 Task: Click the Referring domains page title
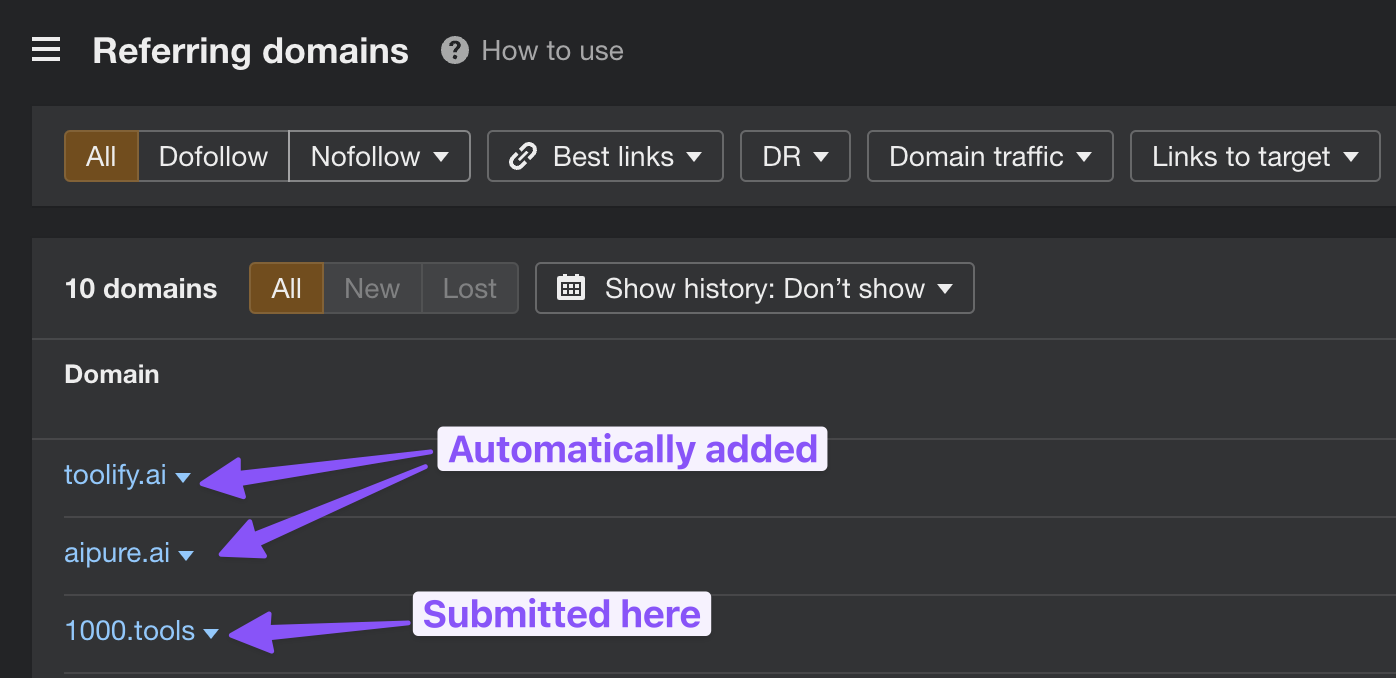[251, 51]
